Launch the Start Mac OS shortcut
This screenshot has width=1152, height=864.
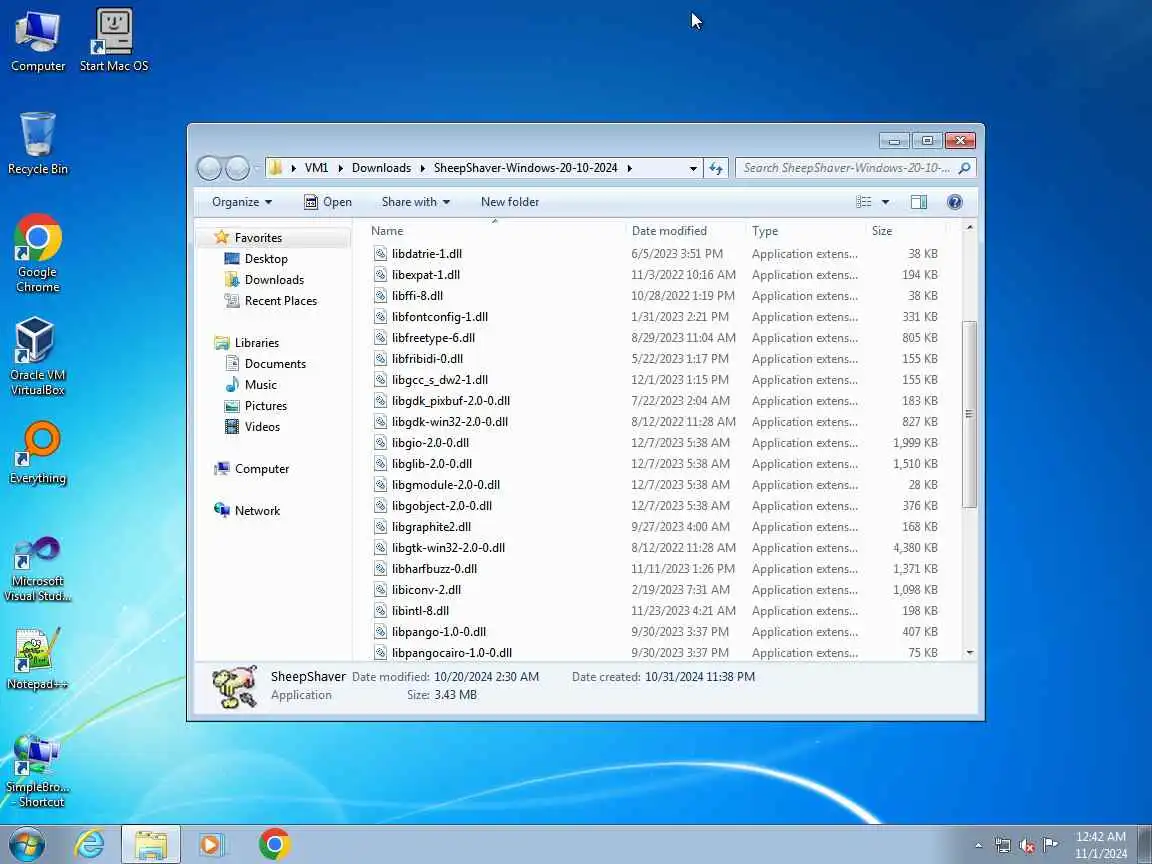[x=114, y=40]
